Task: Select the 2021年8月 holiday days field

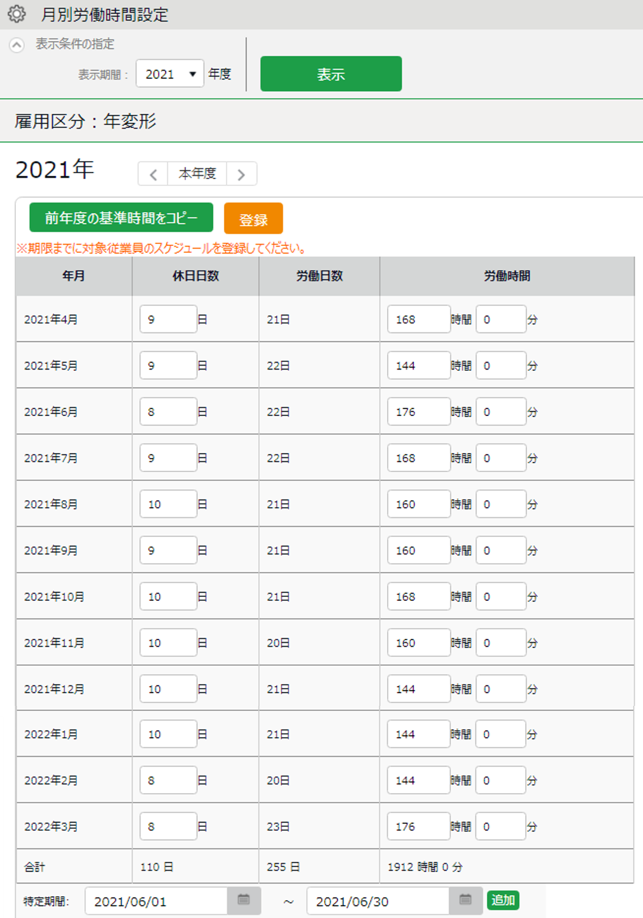Action: [168, 503]
